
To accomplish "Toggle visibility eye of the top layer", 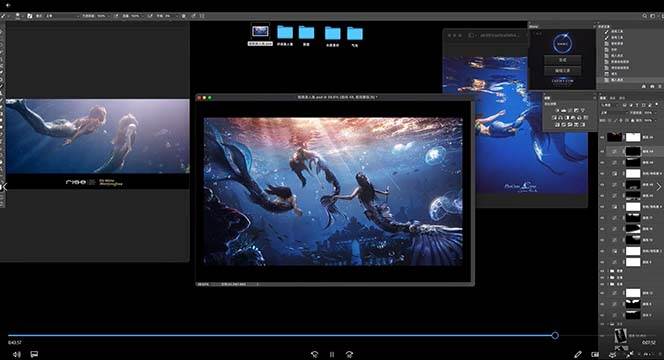I will click(603, 137).
